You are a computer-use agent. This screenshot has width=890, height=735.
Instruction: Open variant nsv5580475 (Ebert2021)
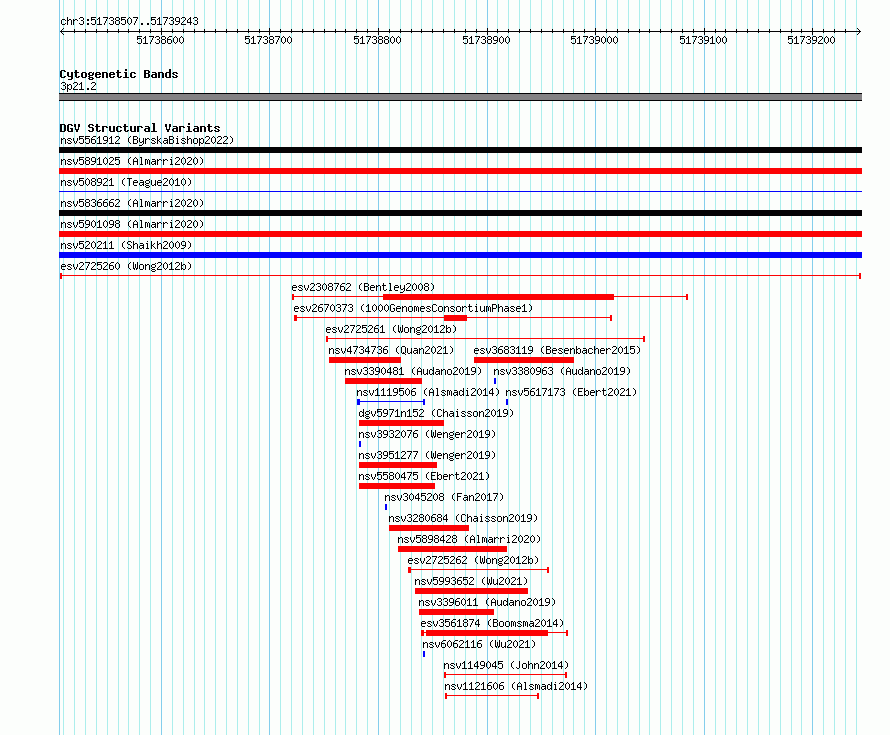point(424,476)
